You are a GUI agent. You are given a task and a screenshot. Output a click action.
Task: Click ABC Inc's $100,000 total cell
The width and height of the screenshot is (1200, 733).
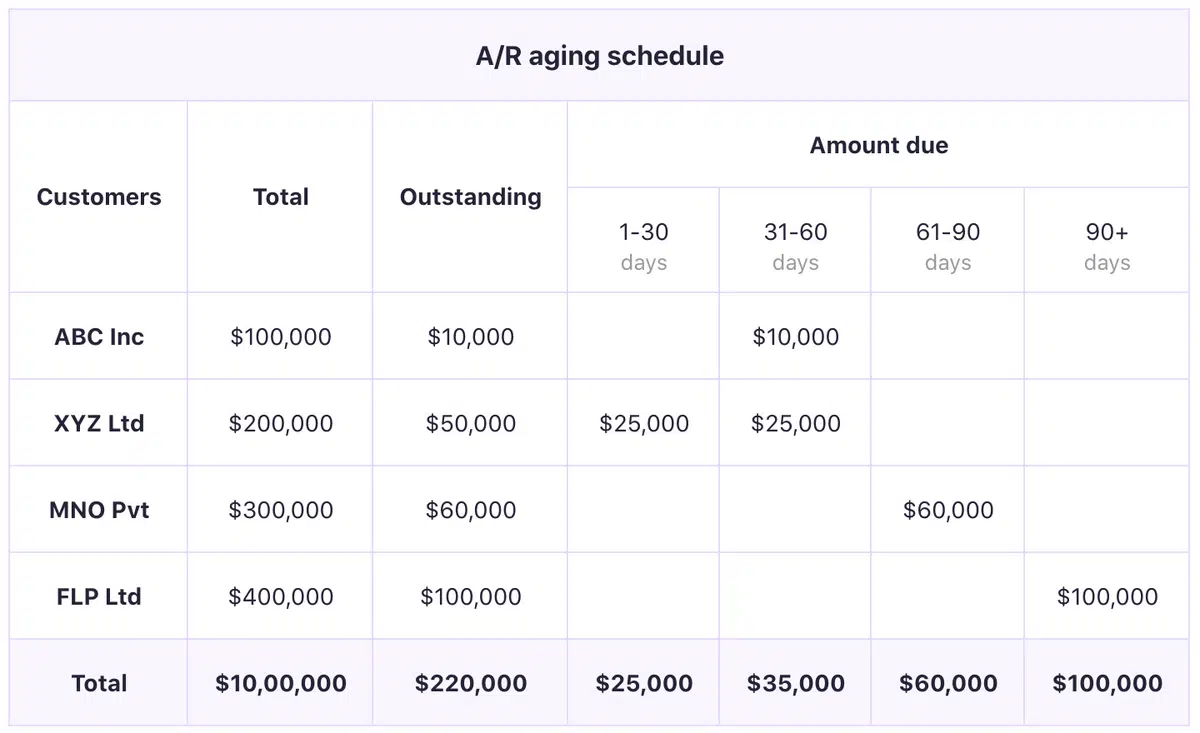(x=280, y=337)
